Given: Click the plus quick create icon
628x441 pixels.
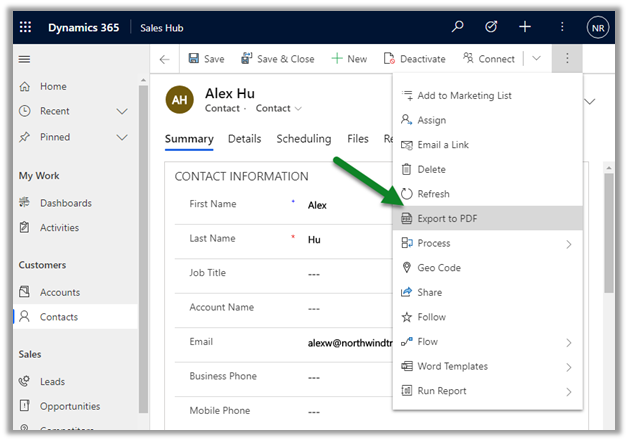Looking at the screenshot, I should coord(525,27).
